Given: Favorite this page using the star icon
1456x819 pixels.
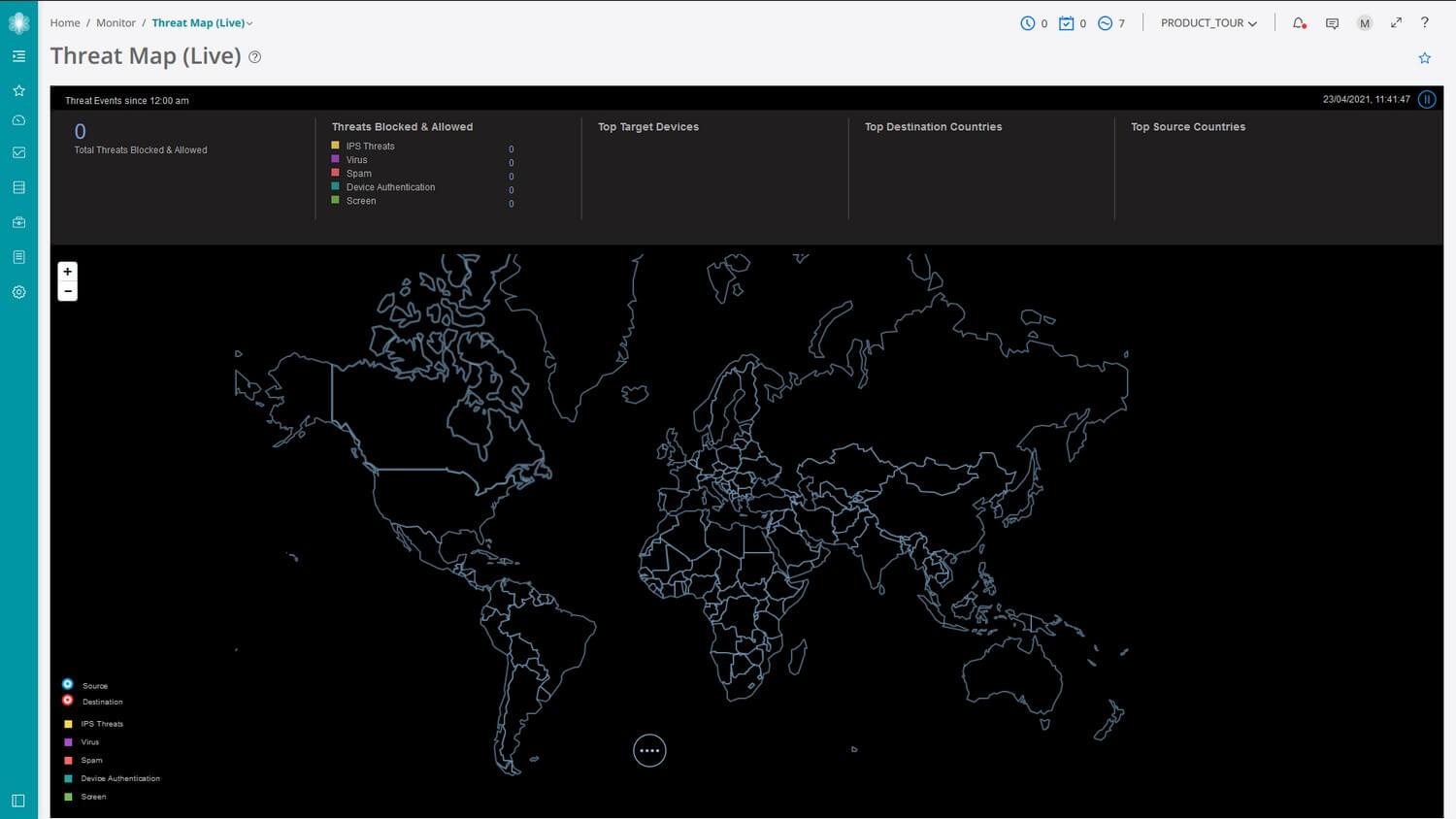Looking at the screenshot, I should point(1424,57).
